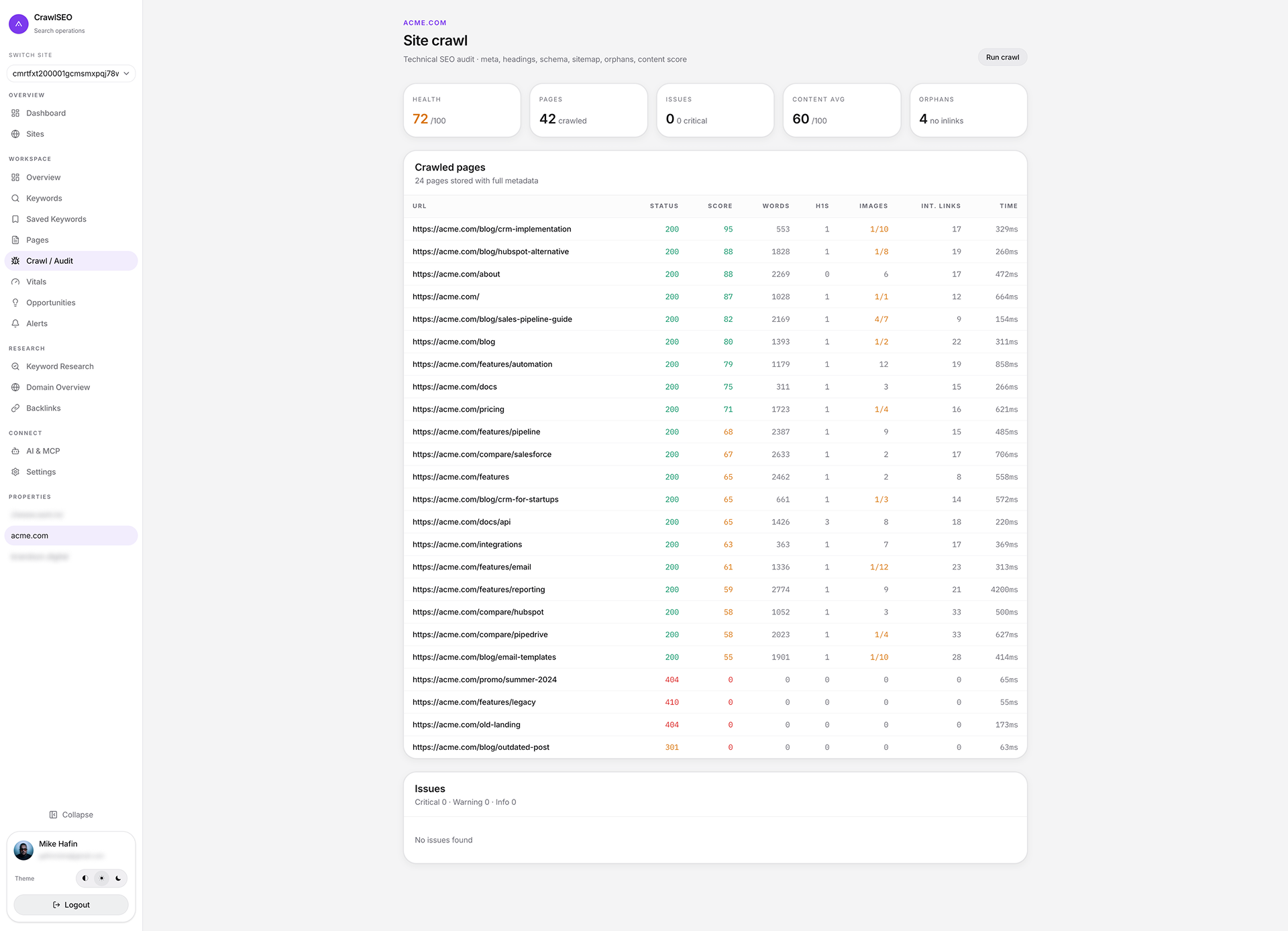1288x931 pixels.
Task: Click the Content Avg card
Action: 842,111
